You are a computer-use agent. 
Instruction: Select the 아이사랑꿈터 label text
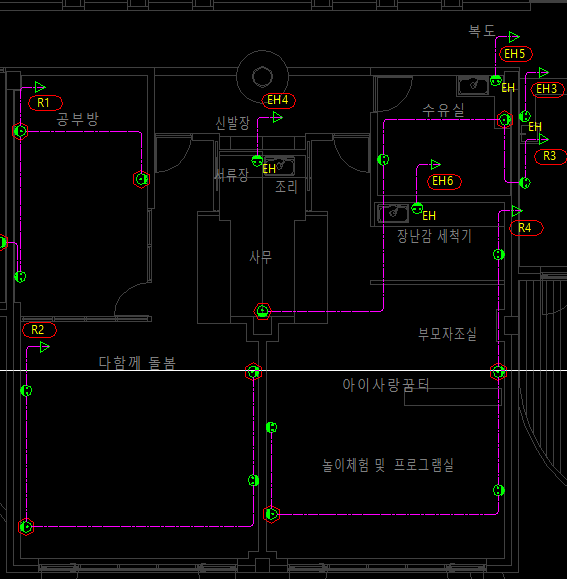pos(386,385)
